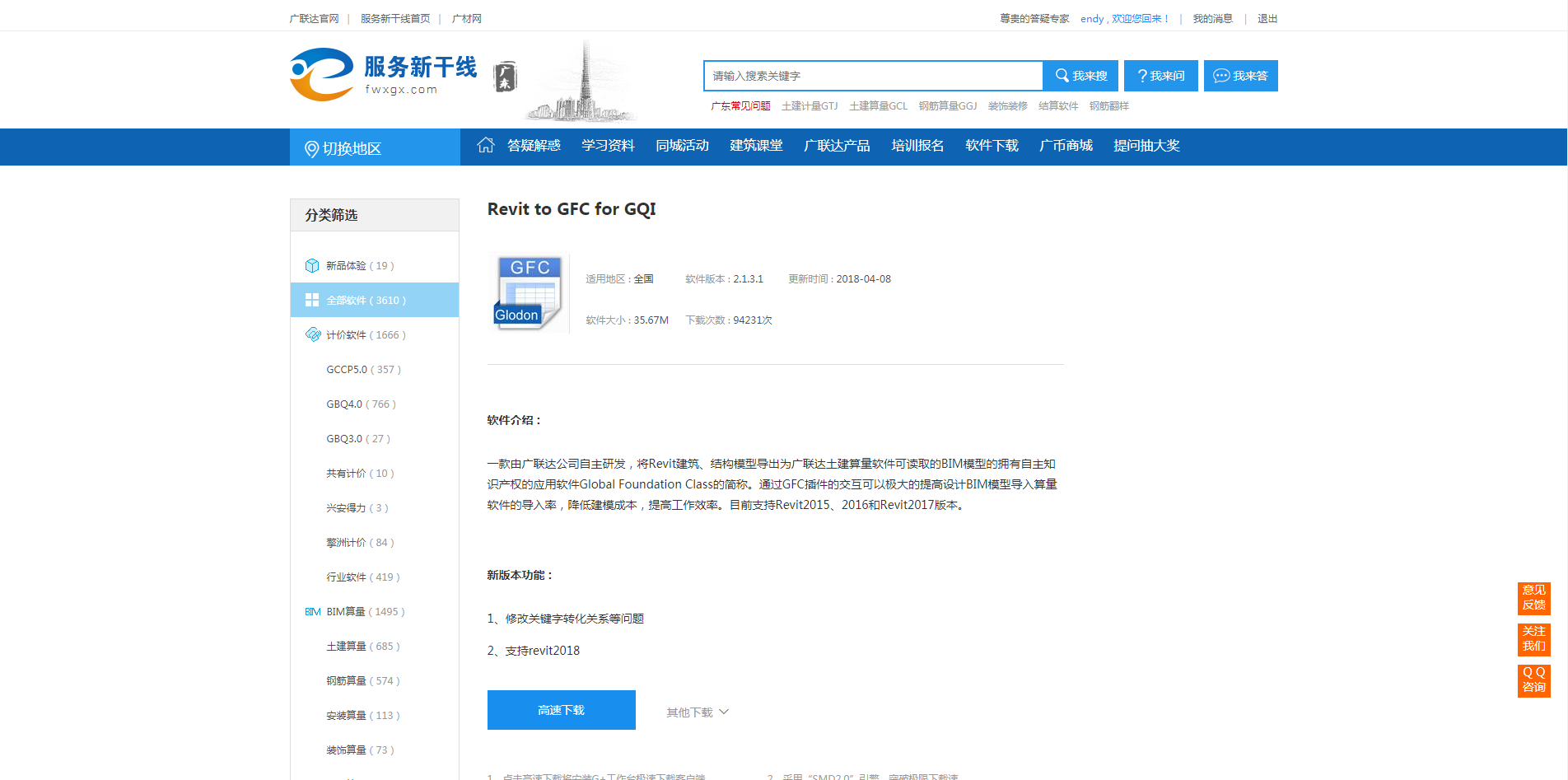
Task: Select 钢筋算量 (574) subcategory
Action: pos(375,681)
